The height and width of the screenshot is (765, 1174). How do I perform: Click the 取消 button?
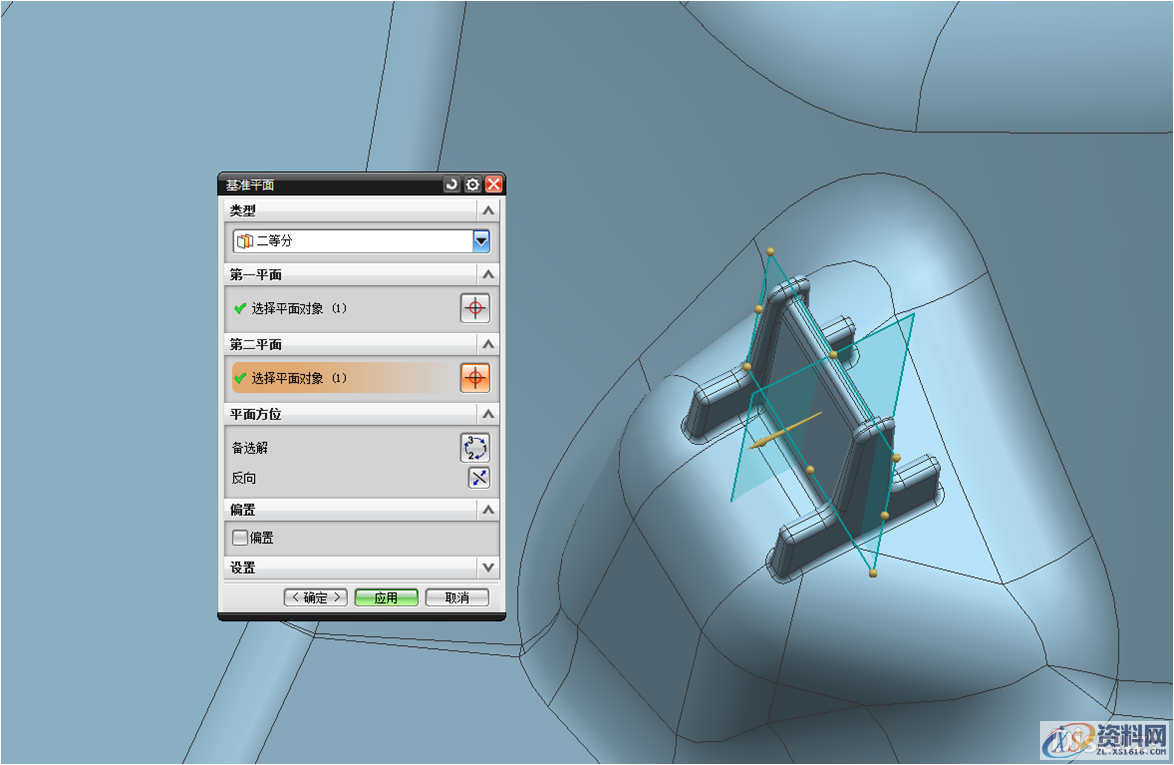coord(457,598)
